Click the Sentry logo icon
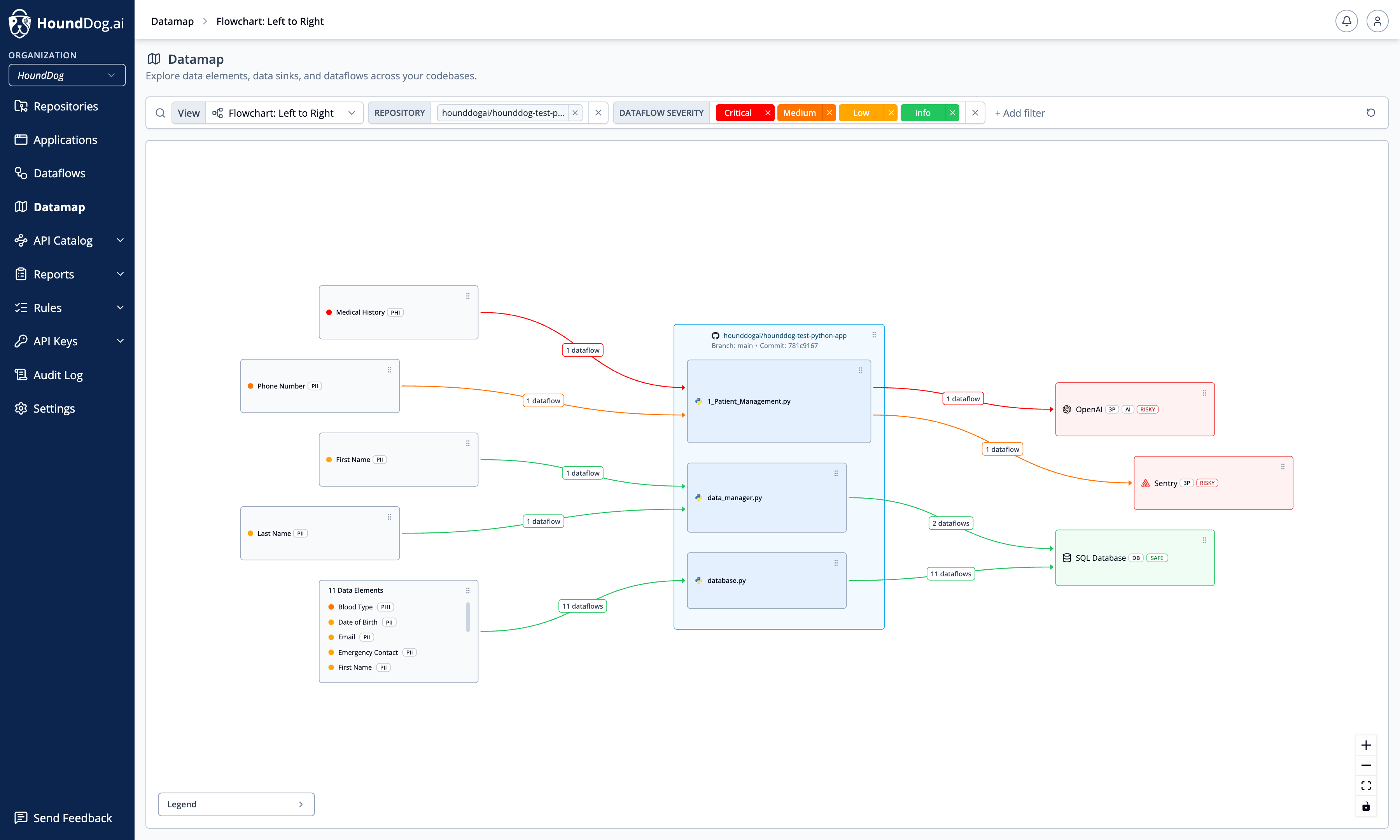The width and height of the screenshot is (1400, 840). pos(1145,483)
